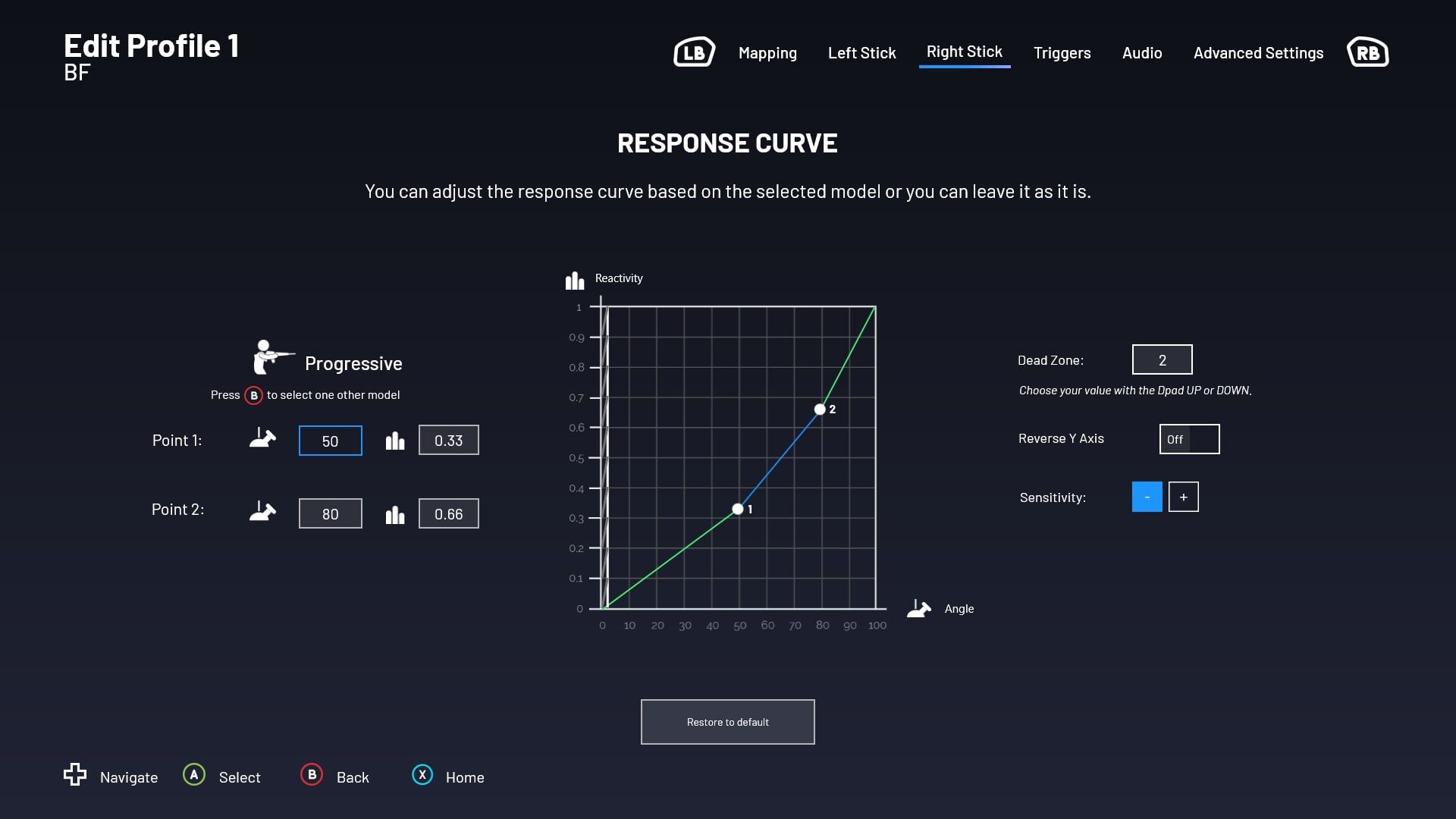Viewport: 1456px width, 819px height.
Task: Click Point 1 stick angle icon
Action: point(262,439)
